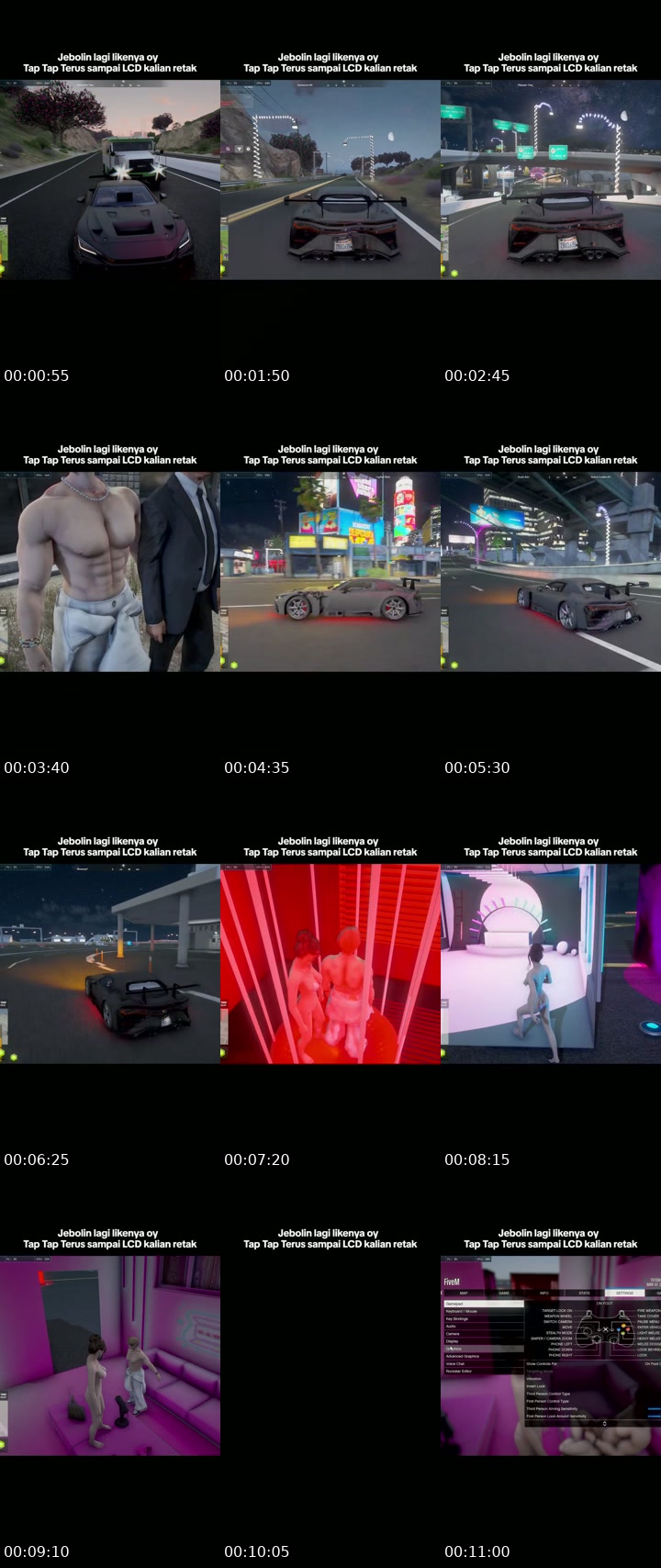Image resolution: width=661 pixels, height=1568 pixels.
Task: Open Graphics settings entry
Action: click(x=484, y=1349)
